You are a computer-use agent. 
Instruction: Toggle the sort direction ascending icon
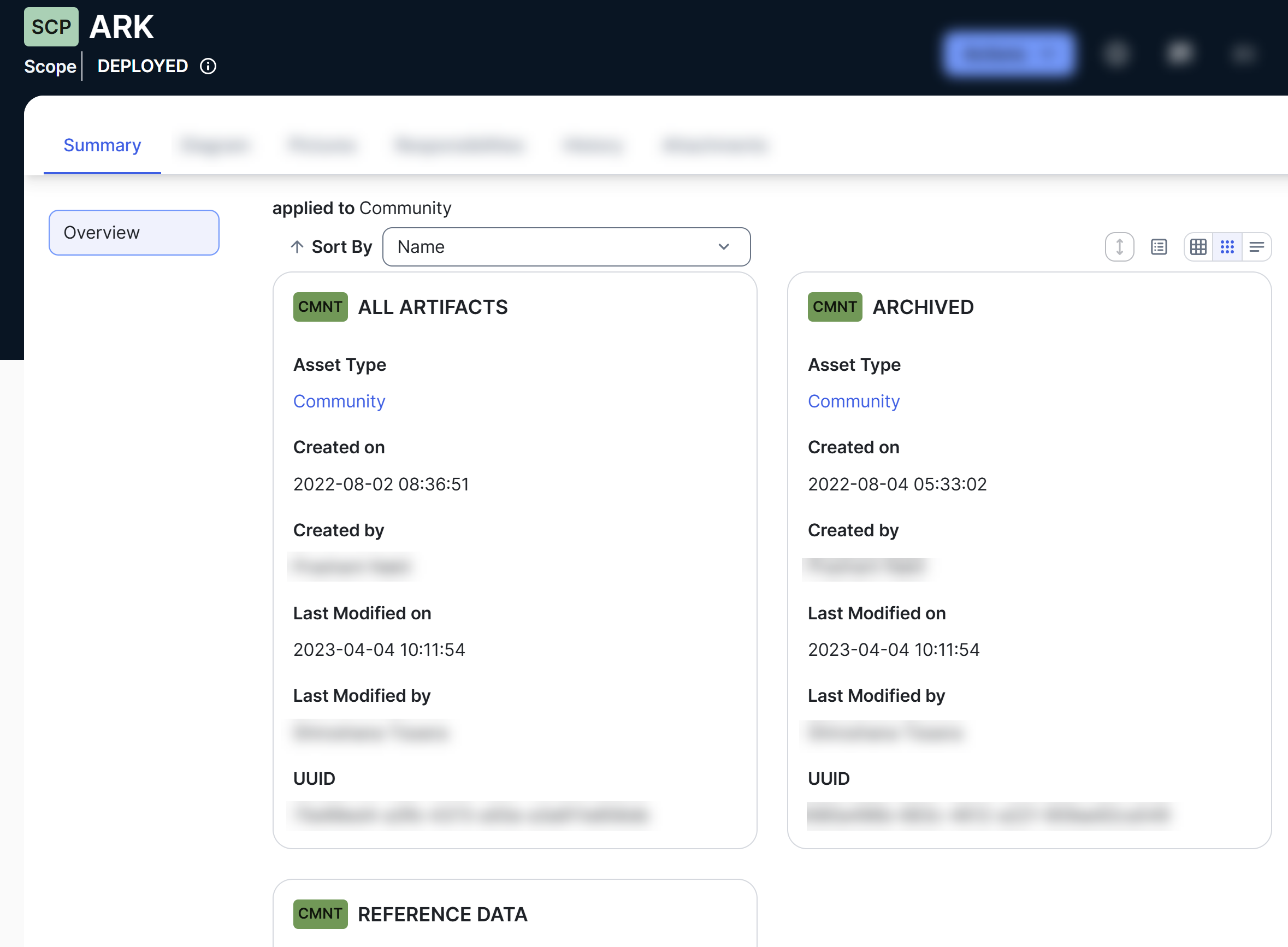(297, 246)
